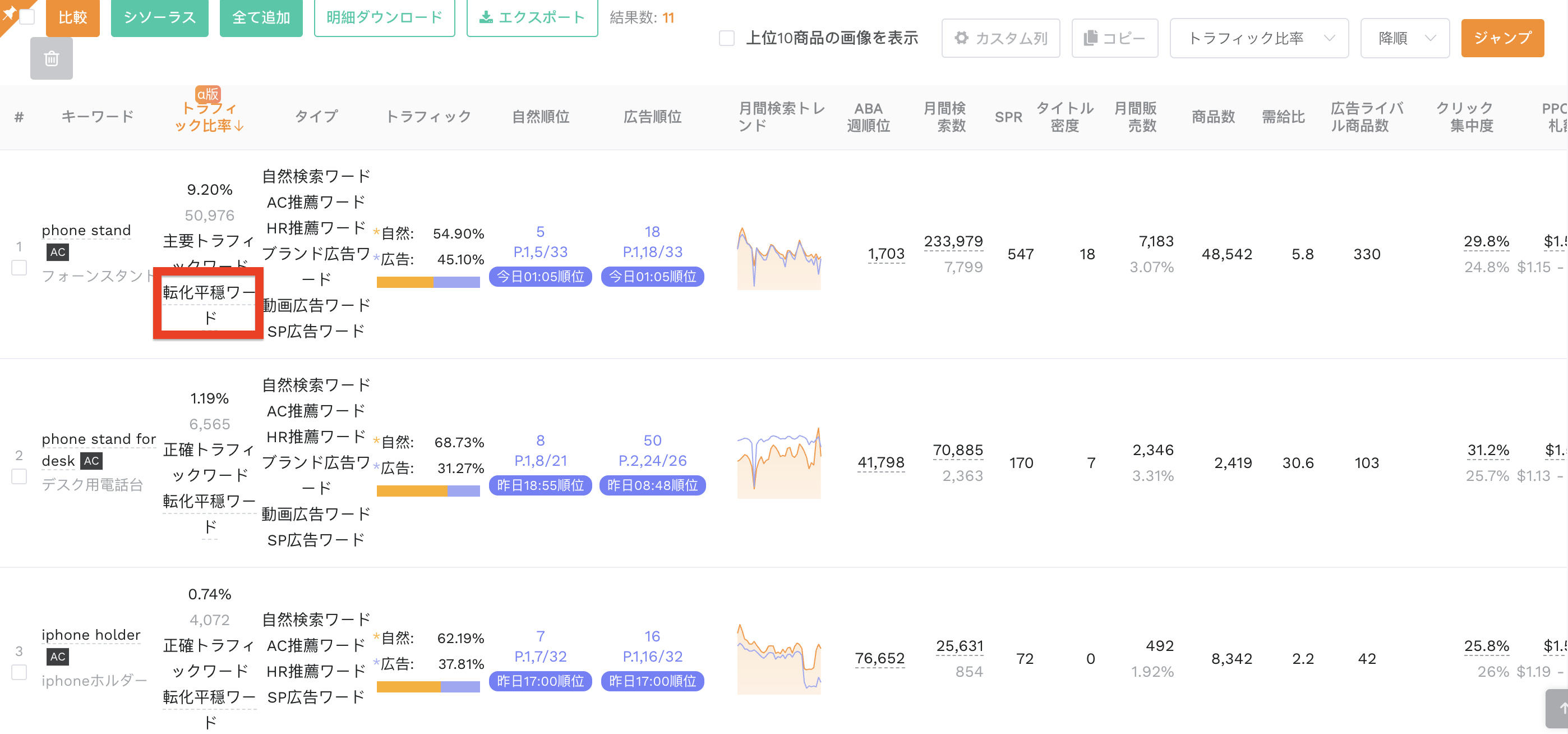This screenshot has height=734, width=1568.
Task: Click the traffic ratio bar for iphone holder
Action: 428,687
